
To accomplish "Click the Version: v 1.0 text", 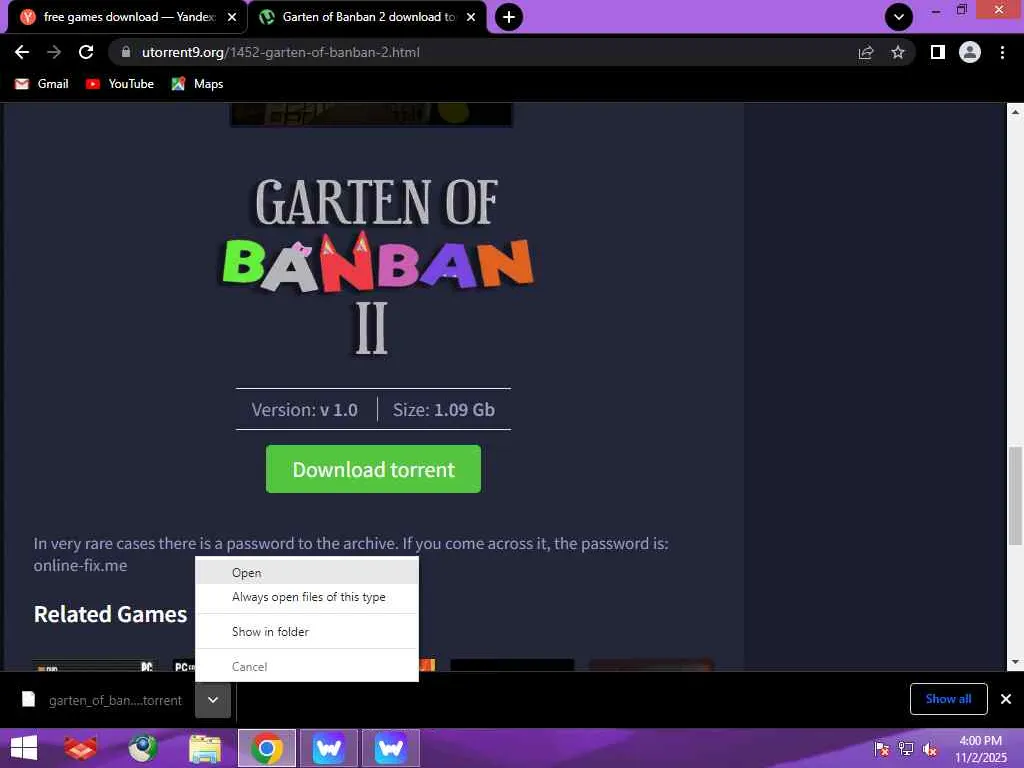I will click(304, 409).
